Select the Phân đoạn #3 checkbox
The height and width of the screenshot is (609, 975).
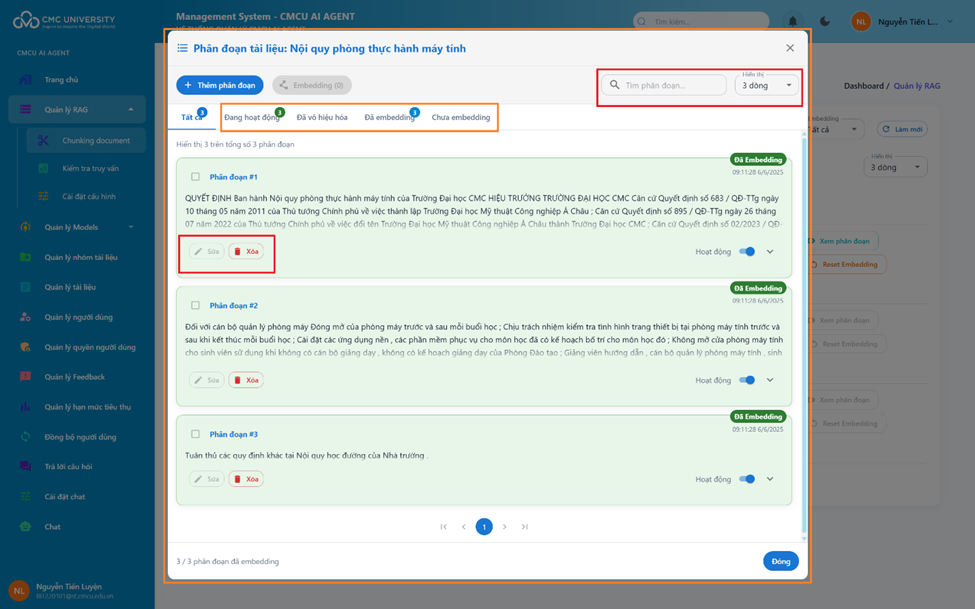click(x=195, y=434)
